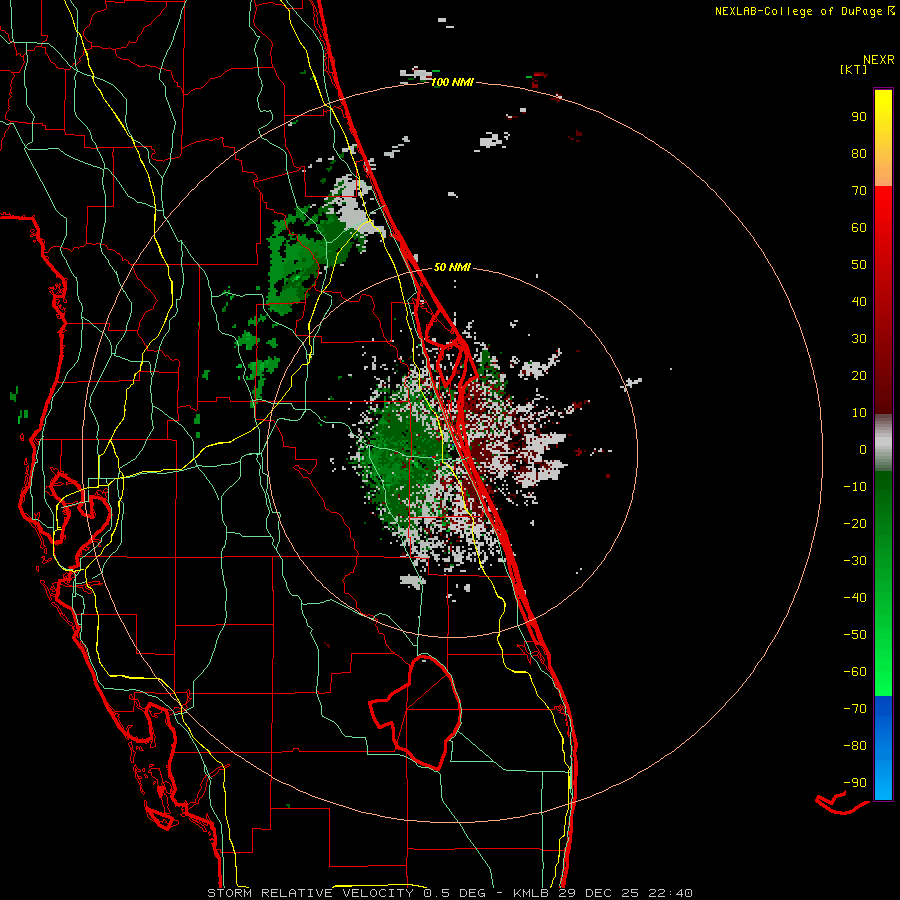Click the 0 value on the velocity scale

click(863, 450)
